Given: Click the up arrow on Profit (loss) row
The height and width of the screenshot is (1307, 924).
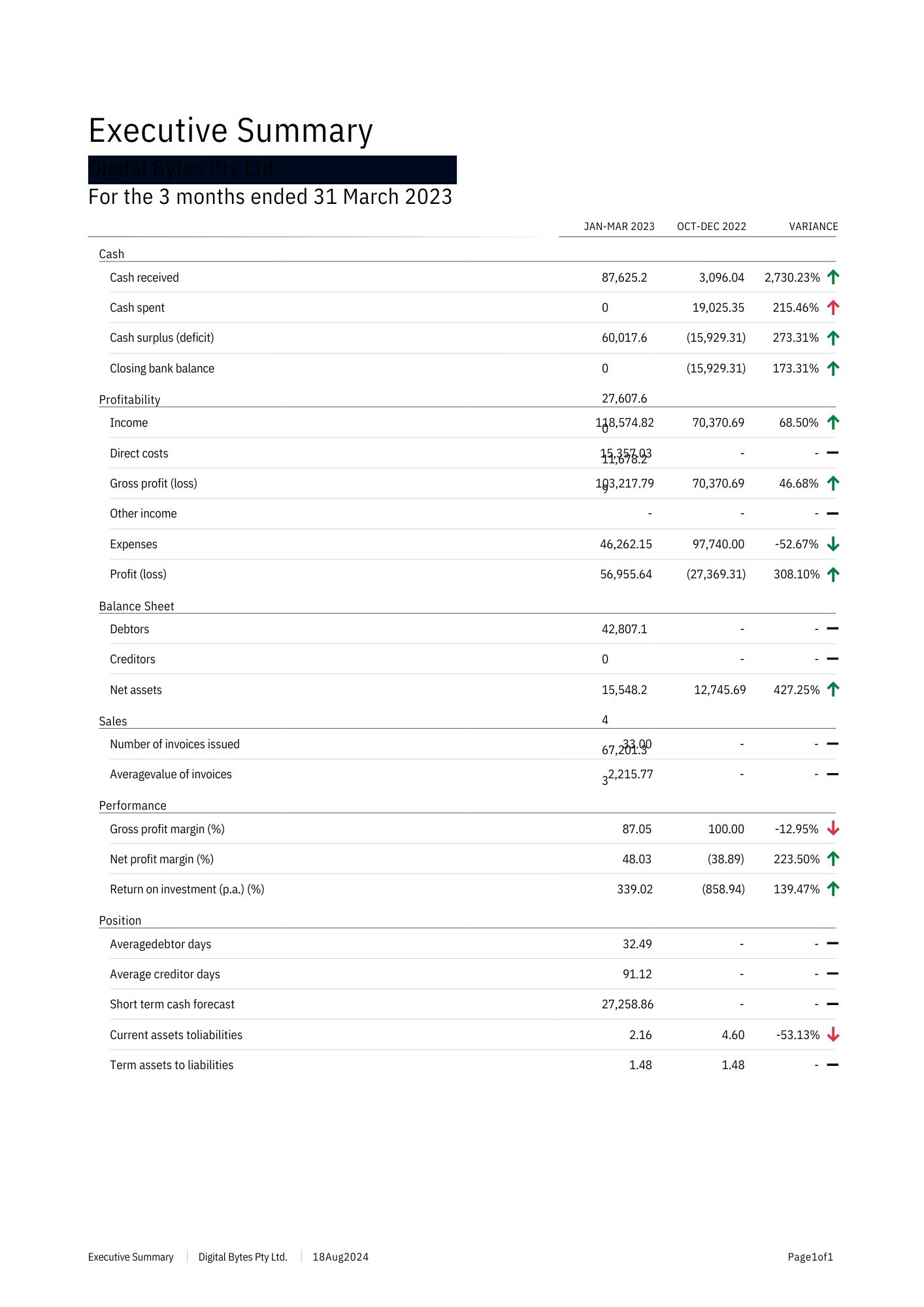Looking at the screenshot, I should click(x=833, y=574).
